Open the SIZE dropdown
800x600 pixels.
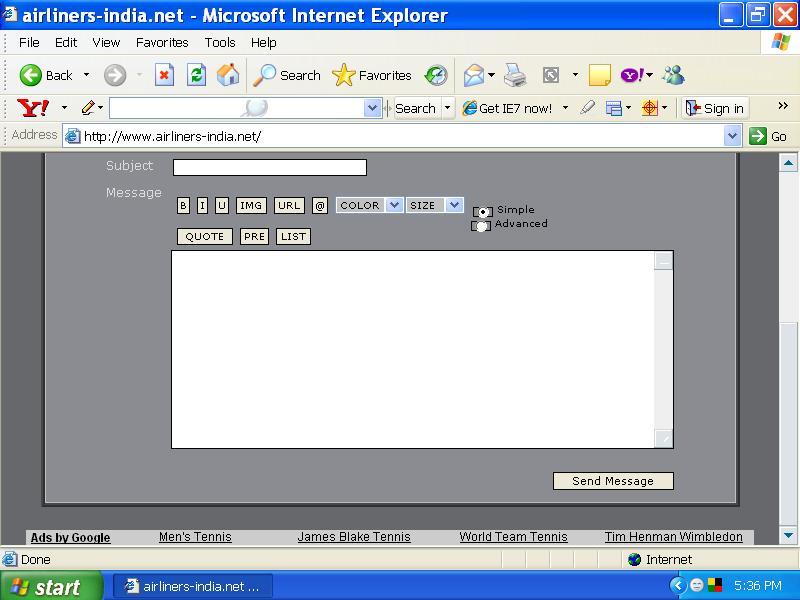click(434, 205)
